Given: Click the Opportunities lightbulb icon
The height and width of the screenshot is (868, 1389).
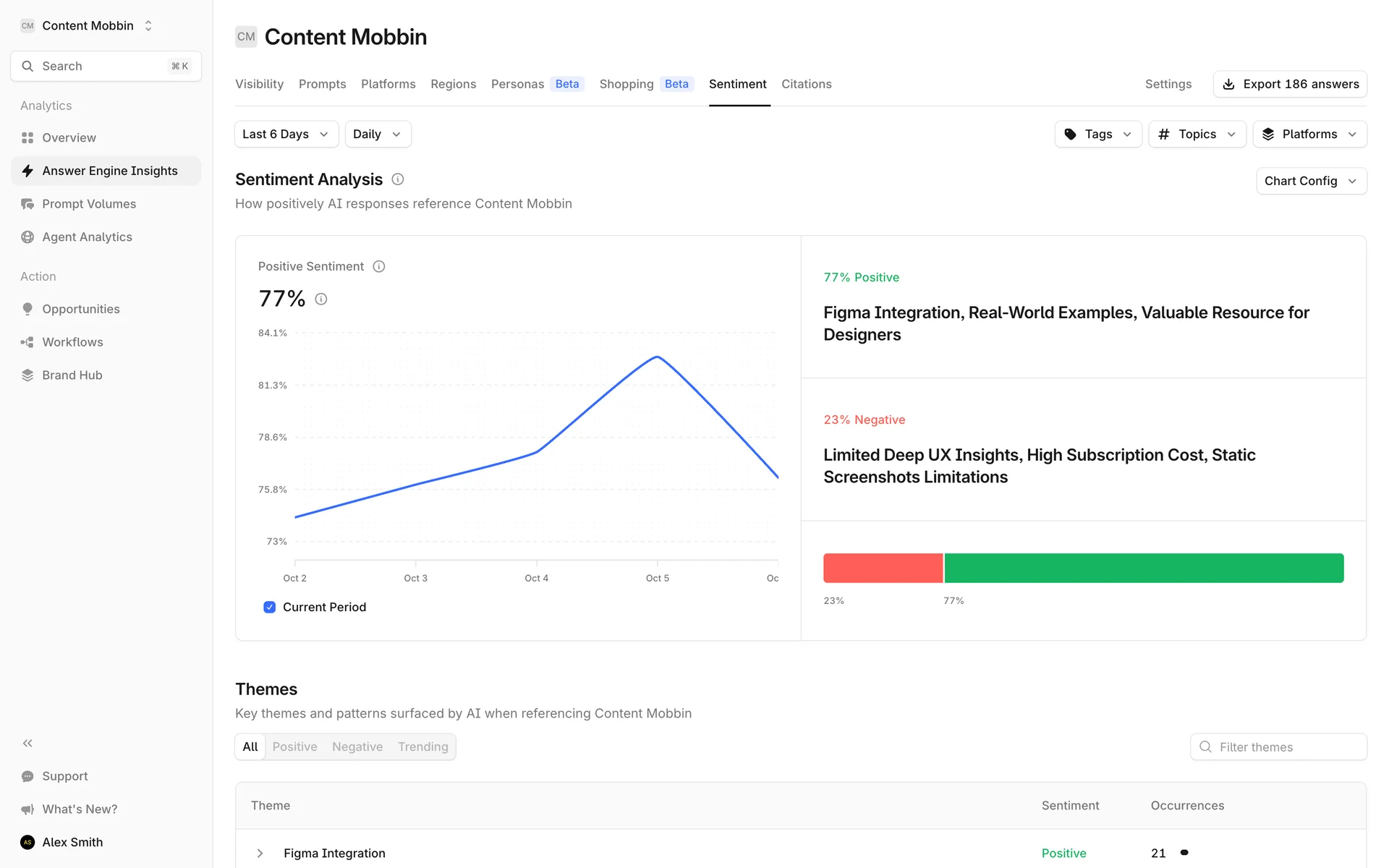Looking at the screenshot, I should pos(27,309).
